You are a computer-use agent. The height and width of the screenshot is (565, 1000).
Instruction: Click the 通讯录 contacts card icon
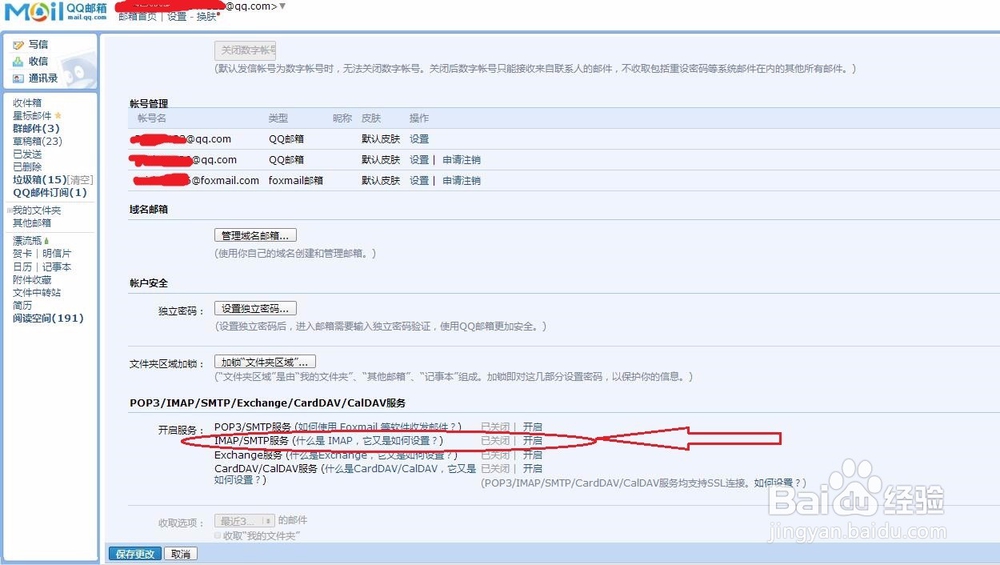coord(18,78)
